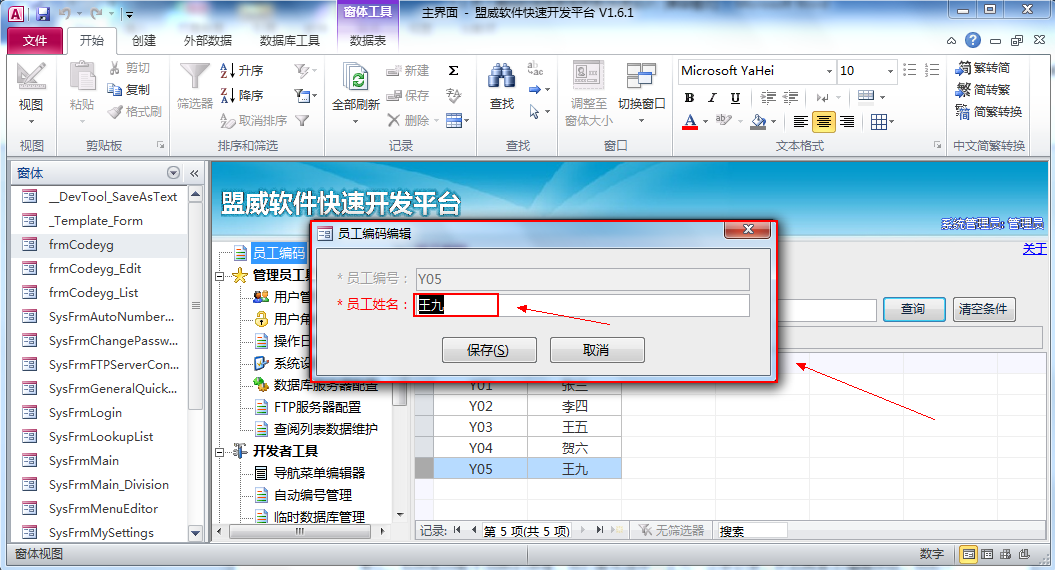Click the save icon in quick access toolbar
This screenshot has height=570, width=1055.
coord(43,13)
